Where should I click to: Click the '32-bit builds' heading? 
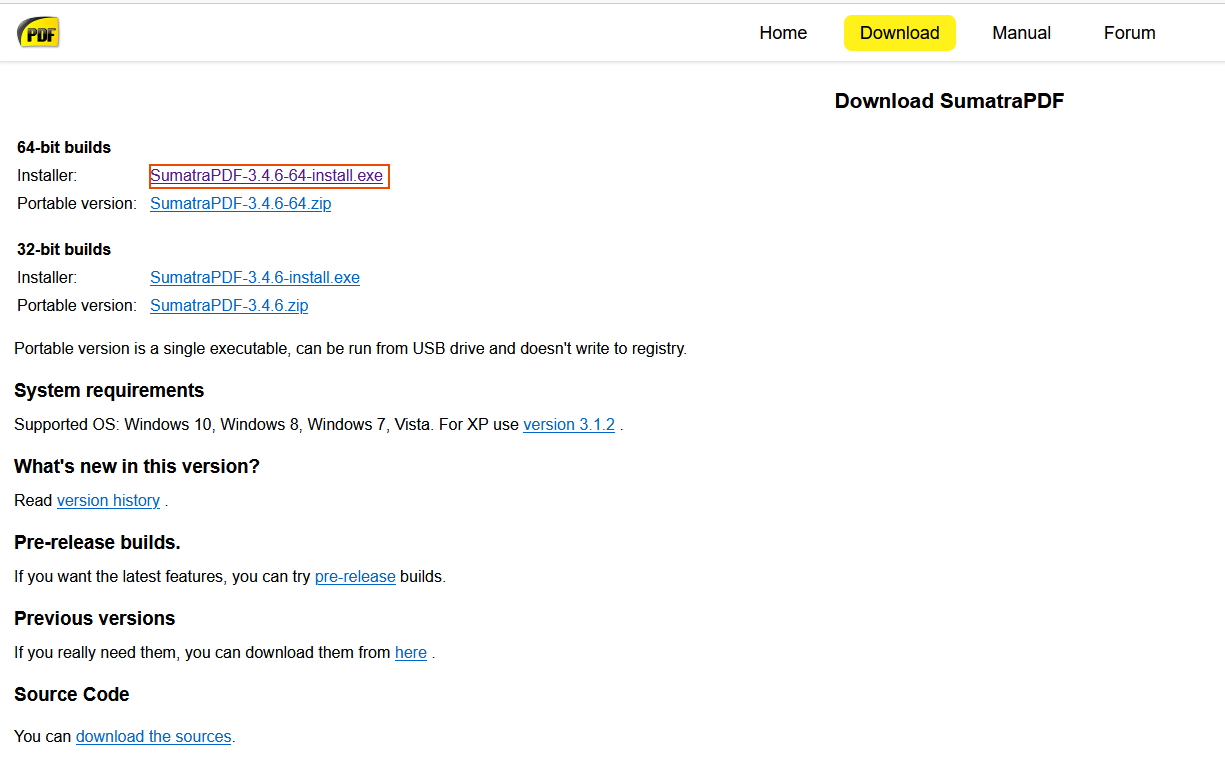(64, 250)
